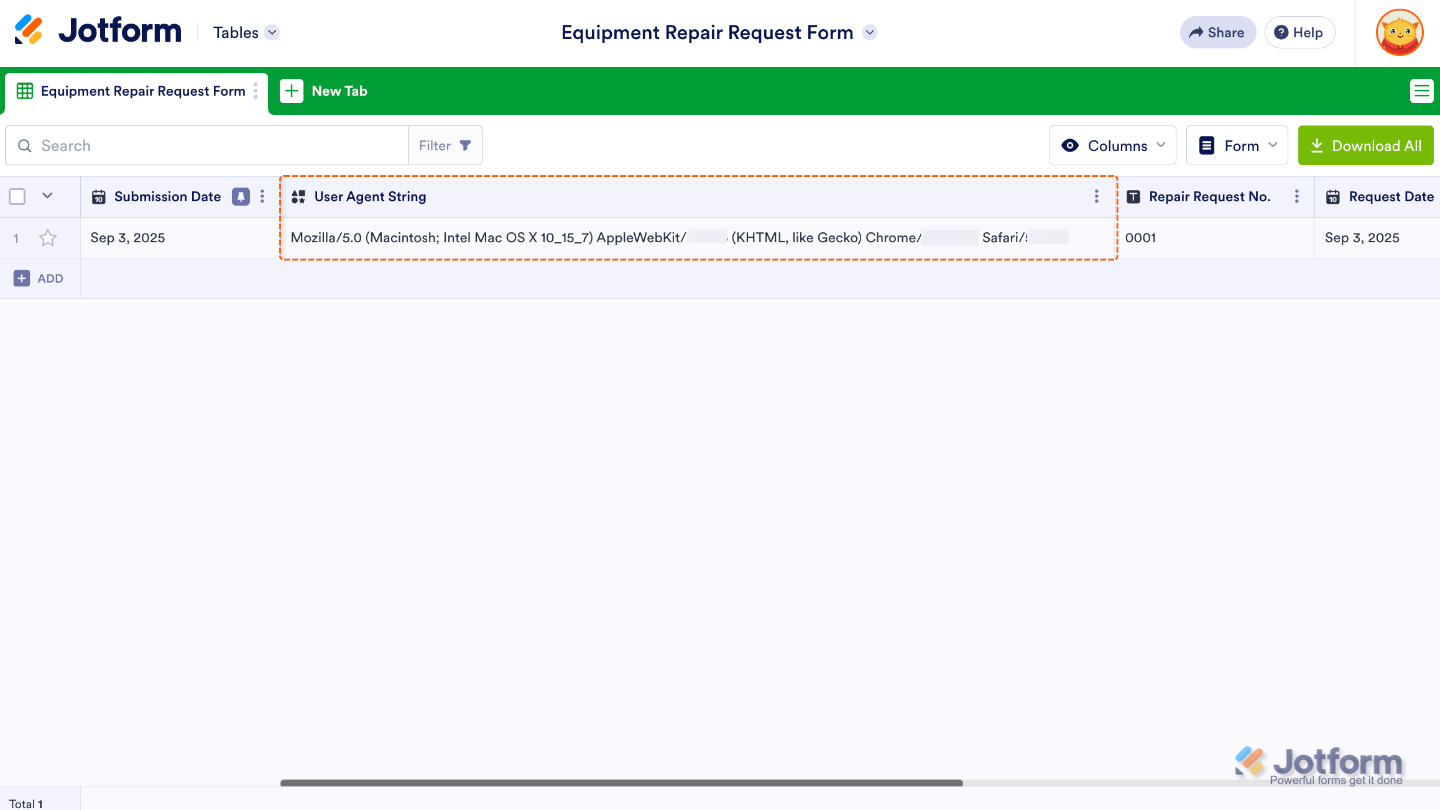The height and width of the screenshot is (810, 1440).
Task: Click the Download All button
Action: coord(1366,145)
